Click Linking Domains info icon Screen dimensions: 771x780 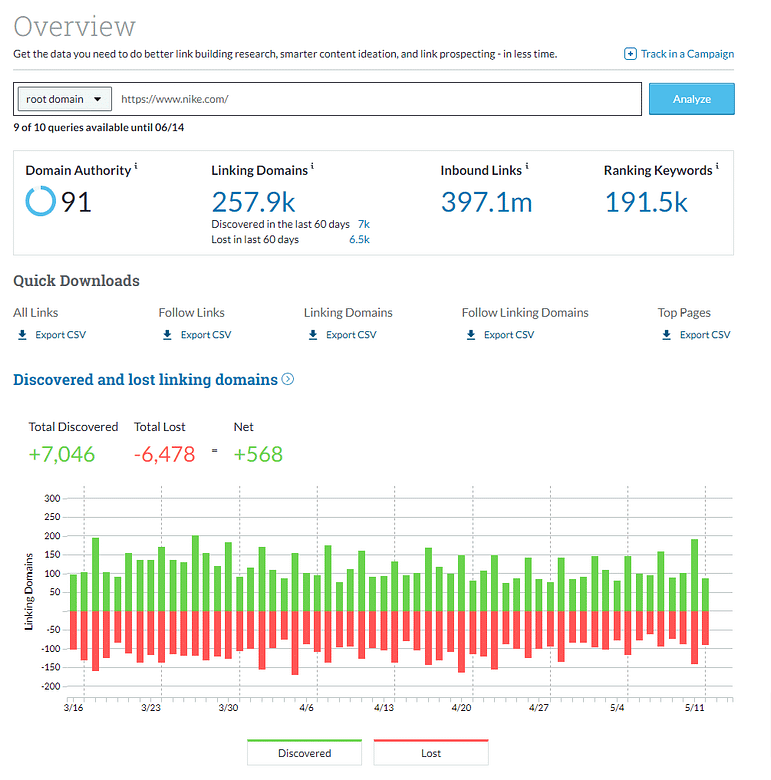pos(312,167)
